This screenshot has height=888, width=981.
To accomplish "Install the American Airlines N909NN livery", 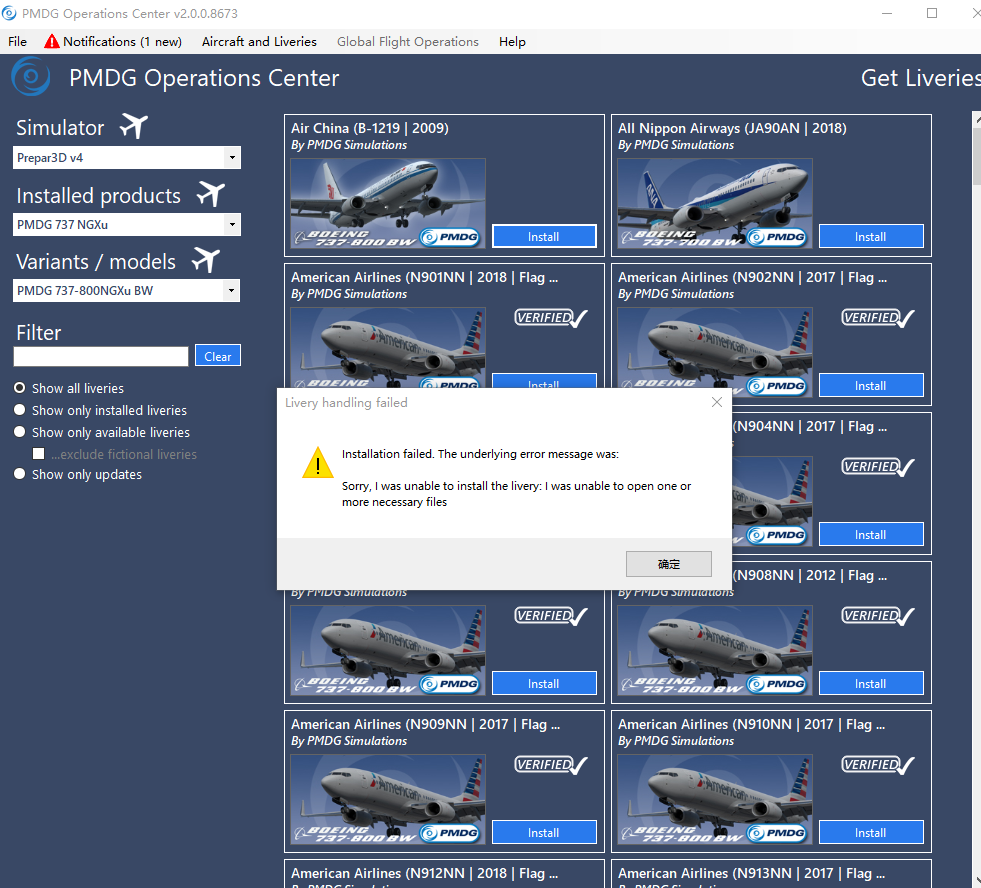I will click(x=544, y=832).
